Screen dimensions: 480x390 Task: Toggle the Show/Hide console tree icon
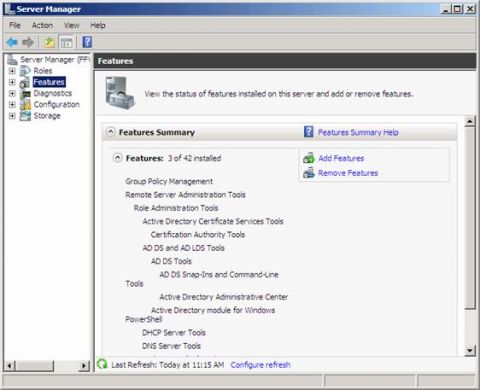click(x=67, y=43)
